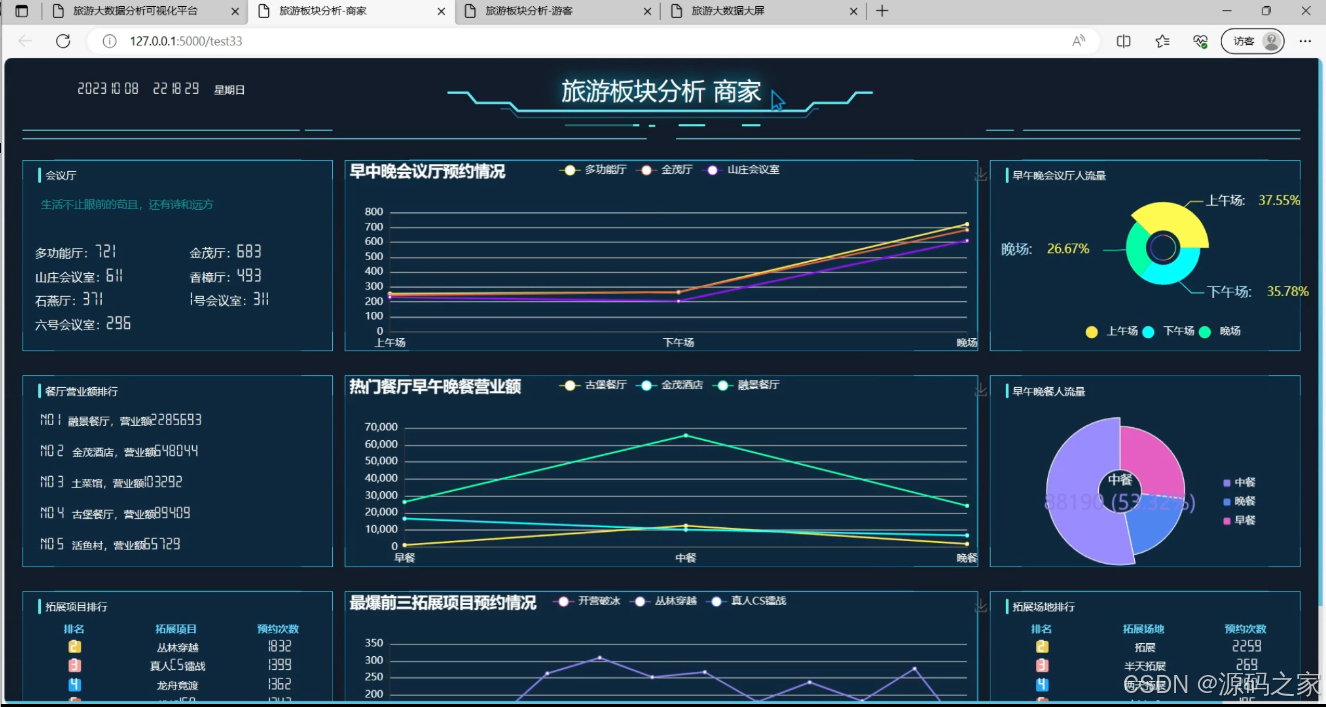Click NO 3 土菜馆 ranking row
Viewport: 1326px width, 707px height.
tap(111, 482)
